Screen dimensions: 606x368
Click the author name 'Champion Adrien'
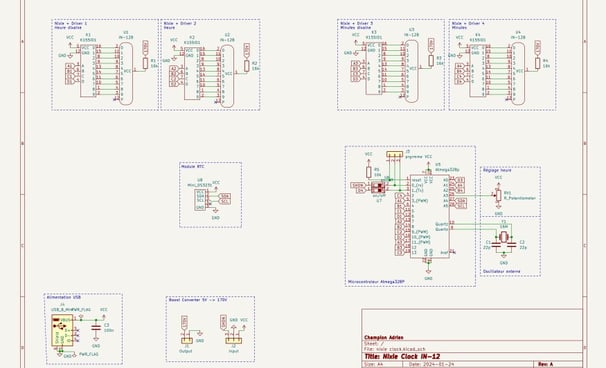pyautogui.click(x=384, y=337)
